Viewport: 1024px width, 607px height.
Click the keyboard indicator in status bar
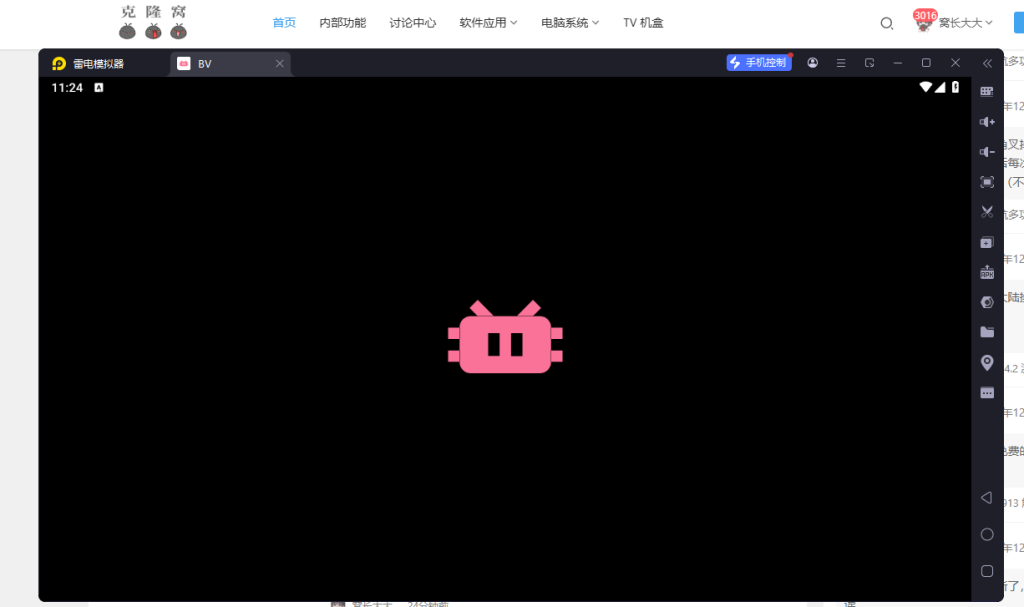(x=99, y=88)
